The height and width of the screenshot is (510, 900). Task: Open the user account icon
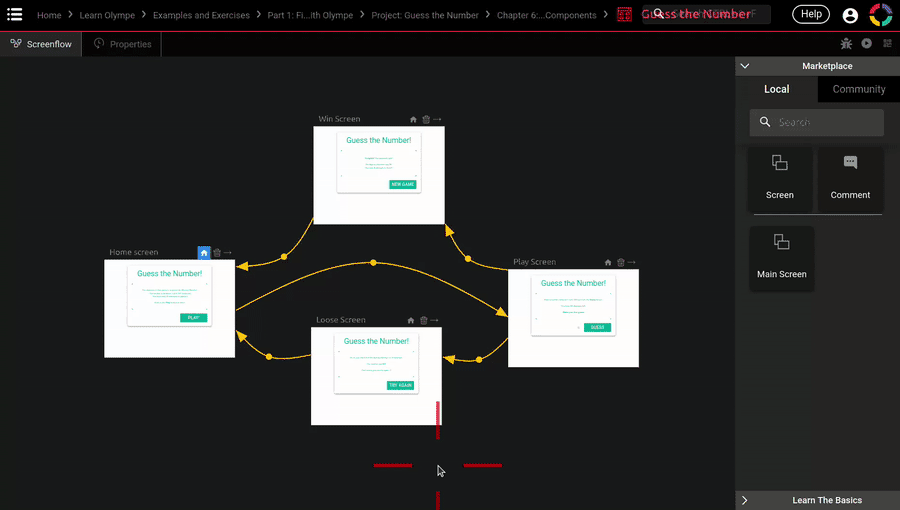click(x=850, y=15)
